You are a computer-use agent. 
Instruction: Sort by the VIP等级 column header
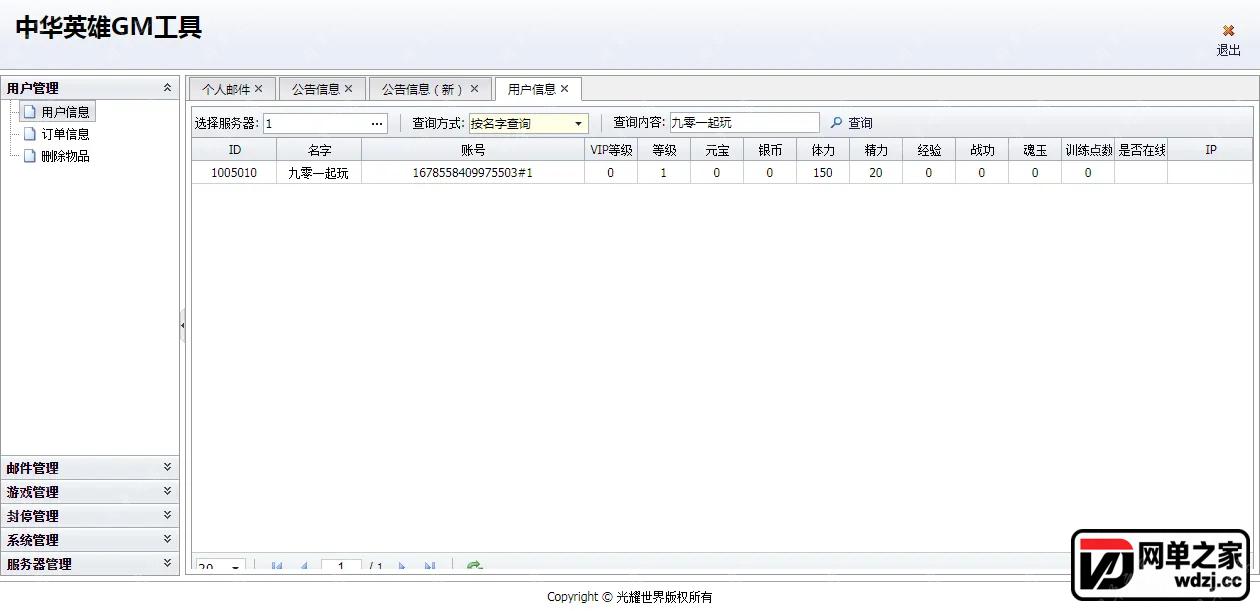611,150
